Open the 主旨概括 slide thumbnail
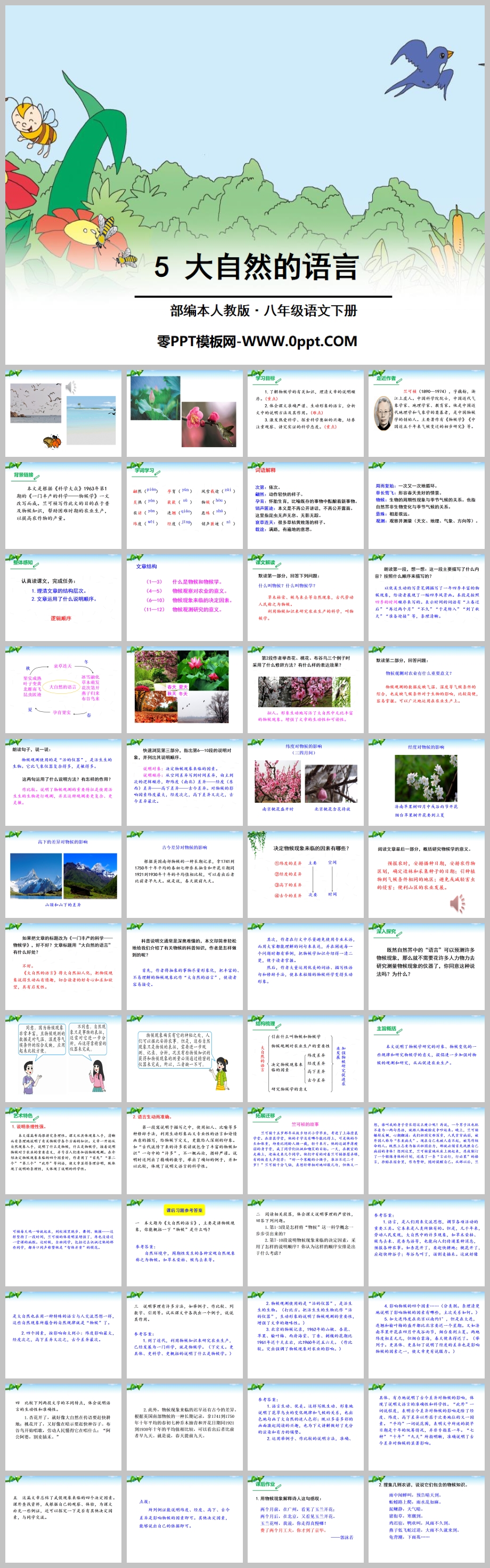 (x=426, y=1058)
